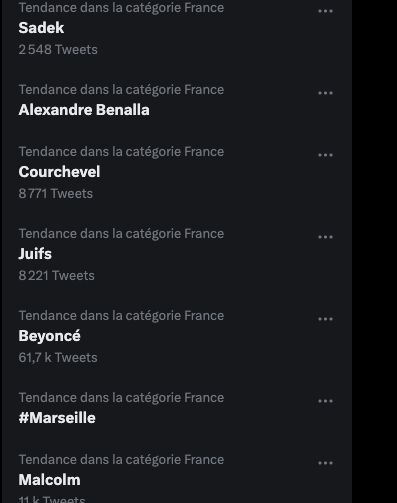Click the 2 548 Tweets count under Sadek
This screenshot has height=503, width=397.
tap(58, 50)
